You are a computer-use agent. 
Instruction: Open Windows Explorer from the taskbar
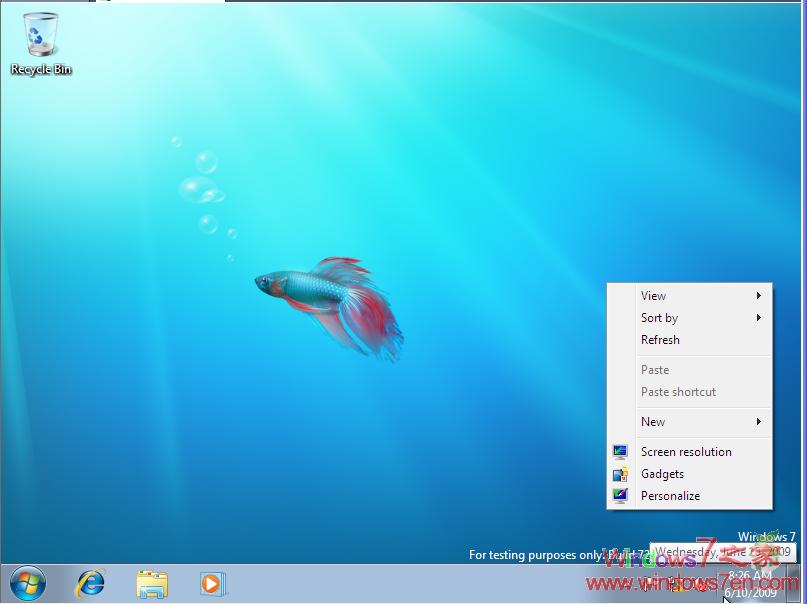pos(151,583)
